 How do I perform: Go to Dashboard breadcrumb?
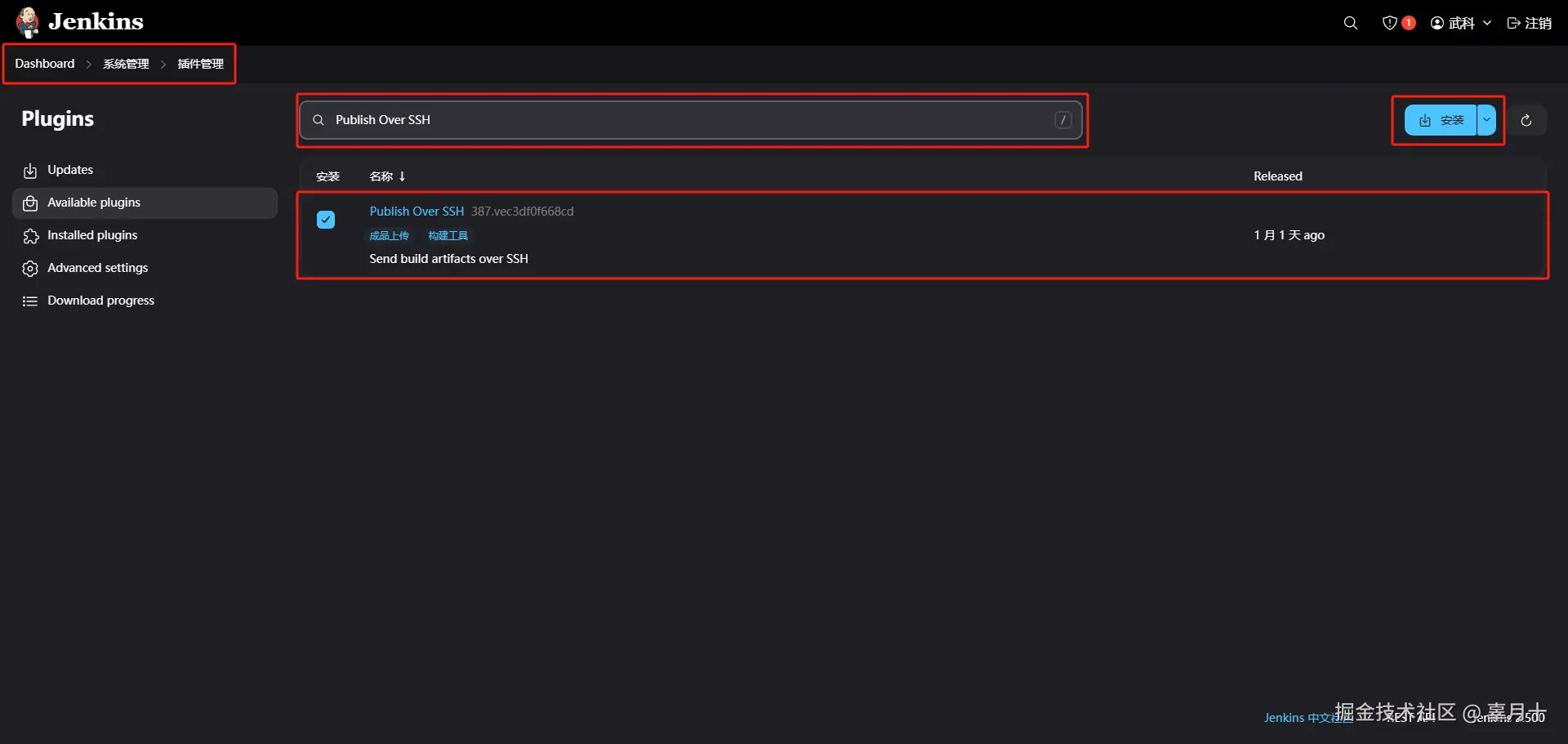(45, 64)
